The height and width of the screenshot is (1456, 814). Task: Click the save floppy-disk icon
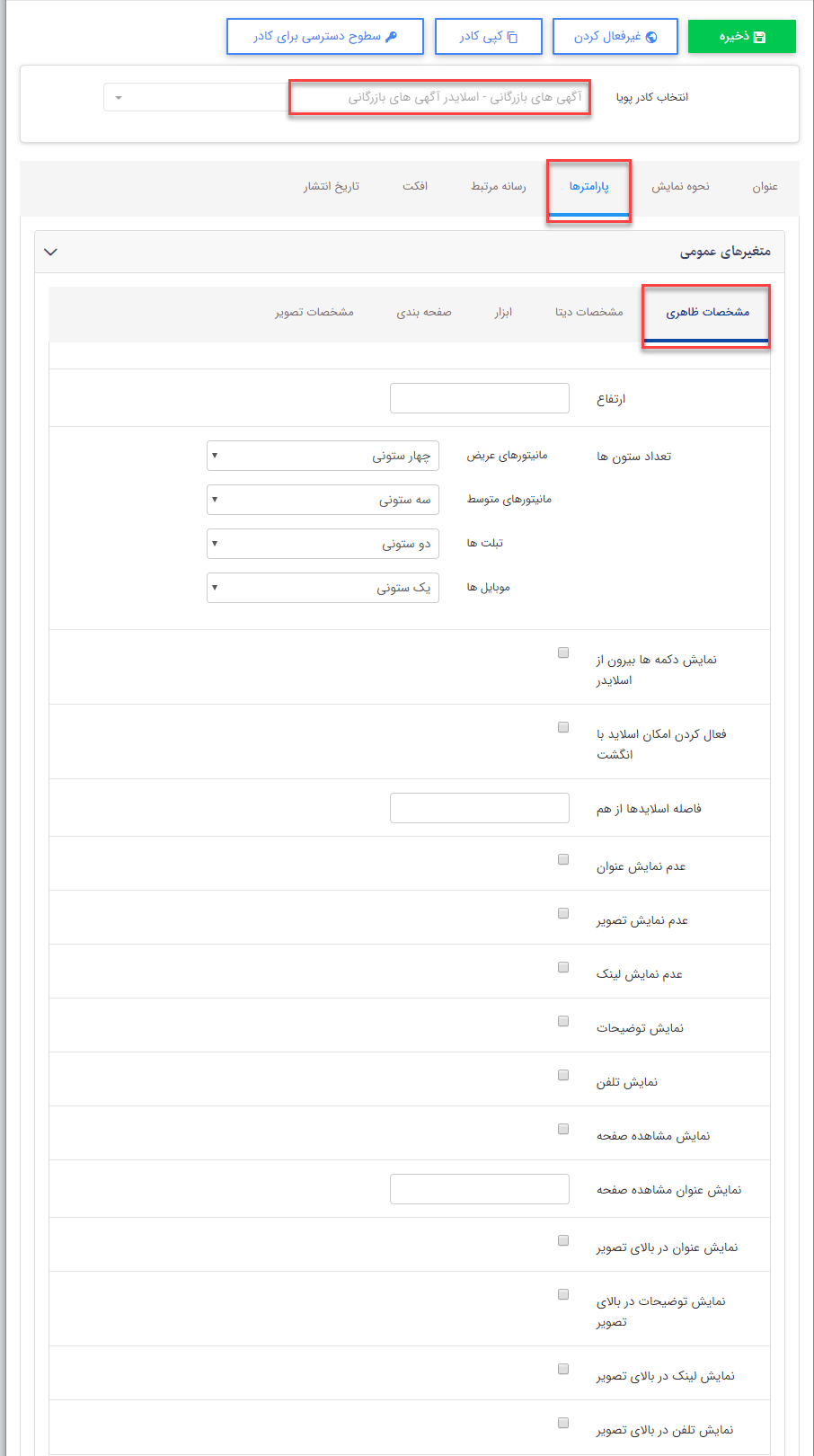coord(759,37)
